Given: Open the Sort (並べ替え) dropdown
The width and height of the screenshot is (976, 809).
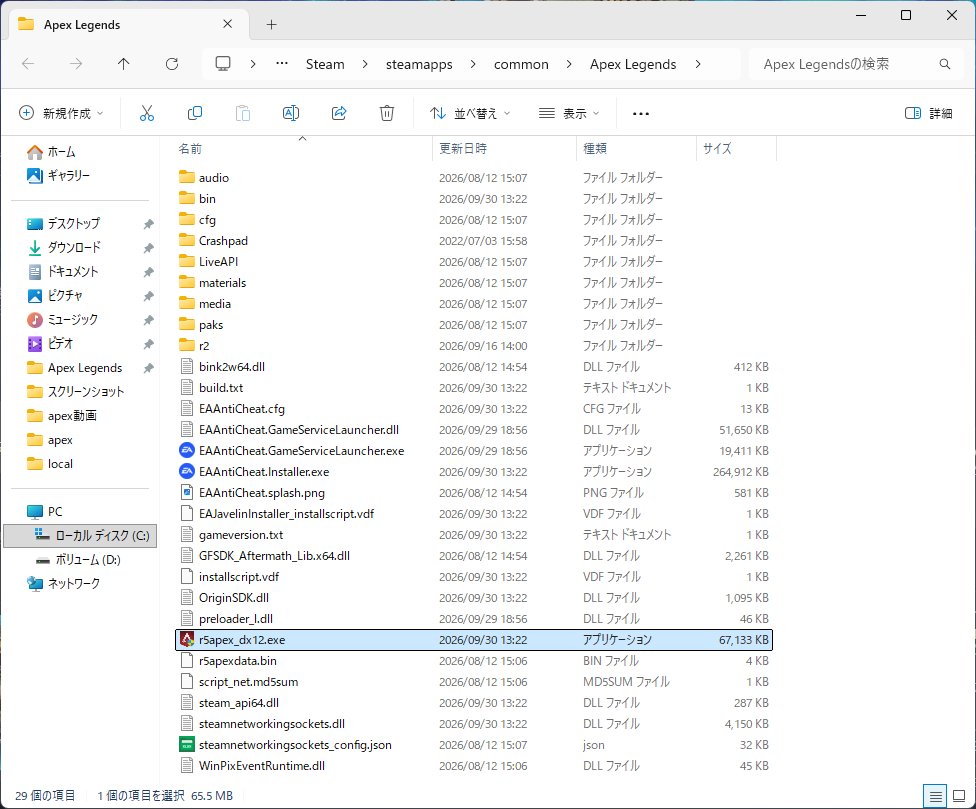Looking at the screenshot, I should point(470,113).
